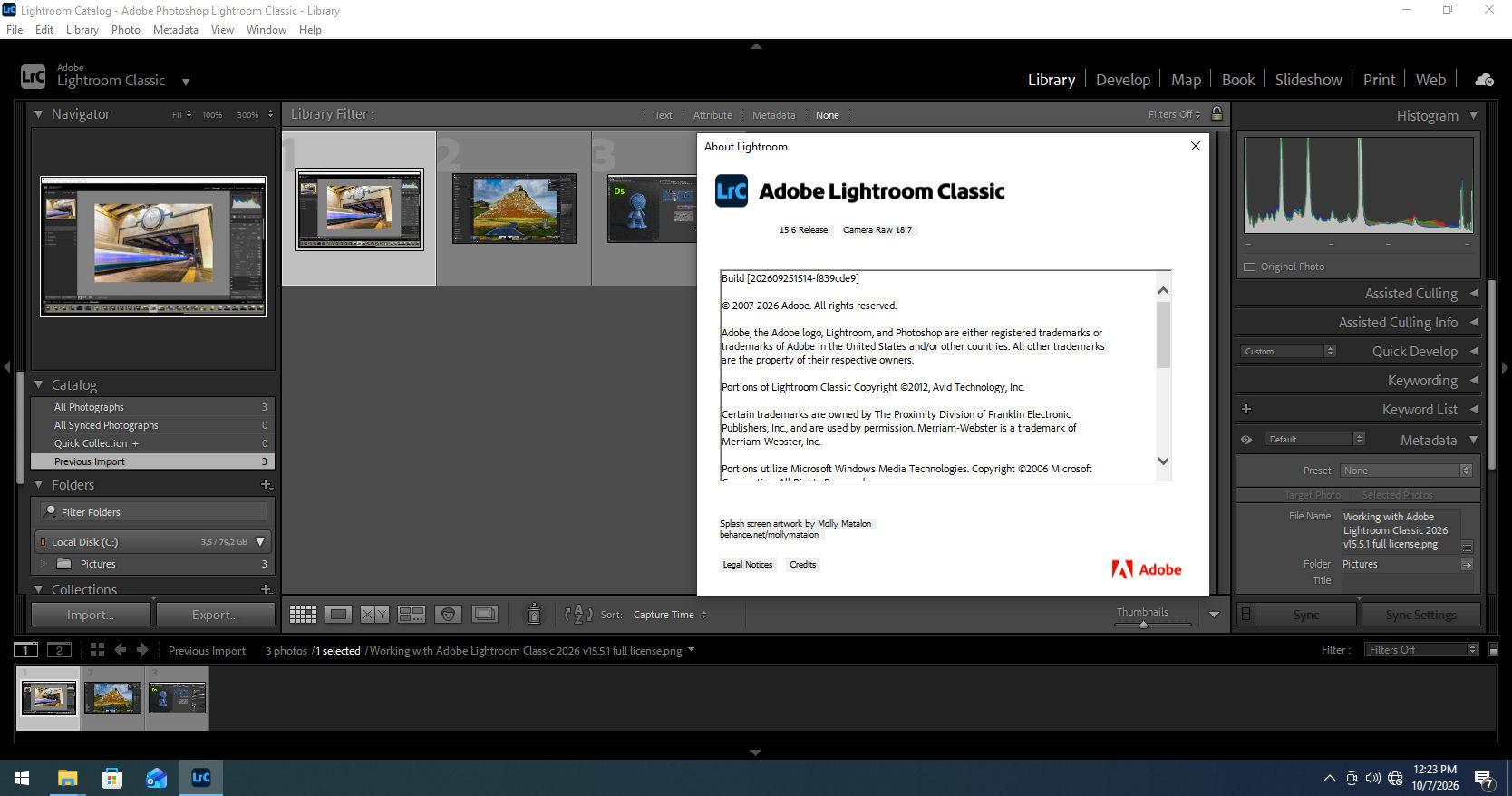The height and width of the screenshot is (796, 1512).
Task: Go forward with filmstrip right arrow
Action: pyautogui.click(x=142, y=650)
